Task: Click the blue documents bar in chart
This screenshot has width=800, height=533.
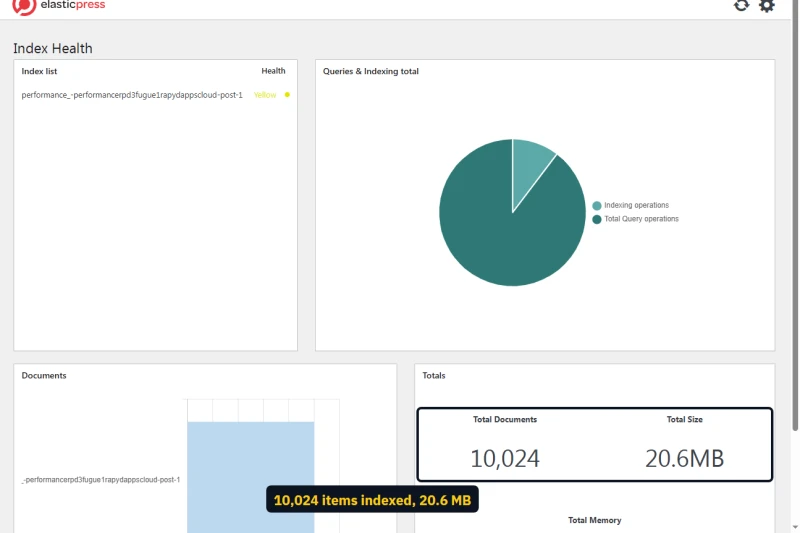Action: coord(251,477)
